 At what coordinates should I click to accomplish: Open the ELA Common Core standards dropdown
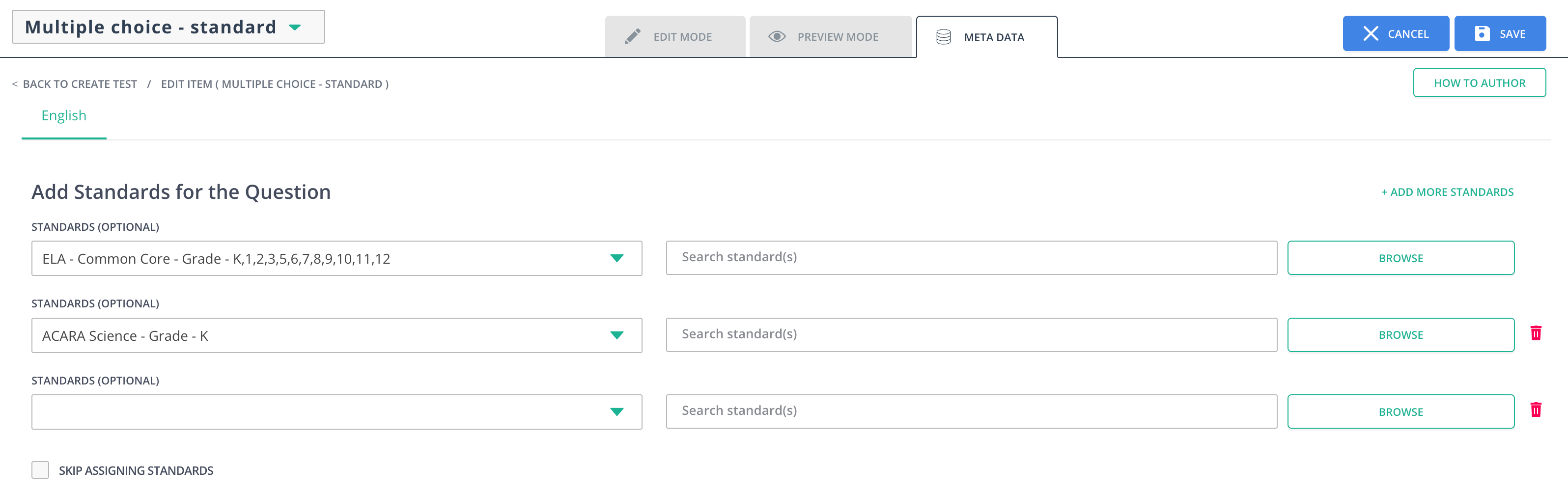[x=336, y=258]
